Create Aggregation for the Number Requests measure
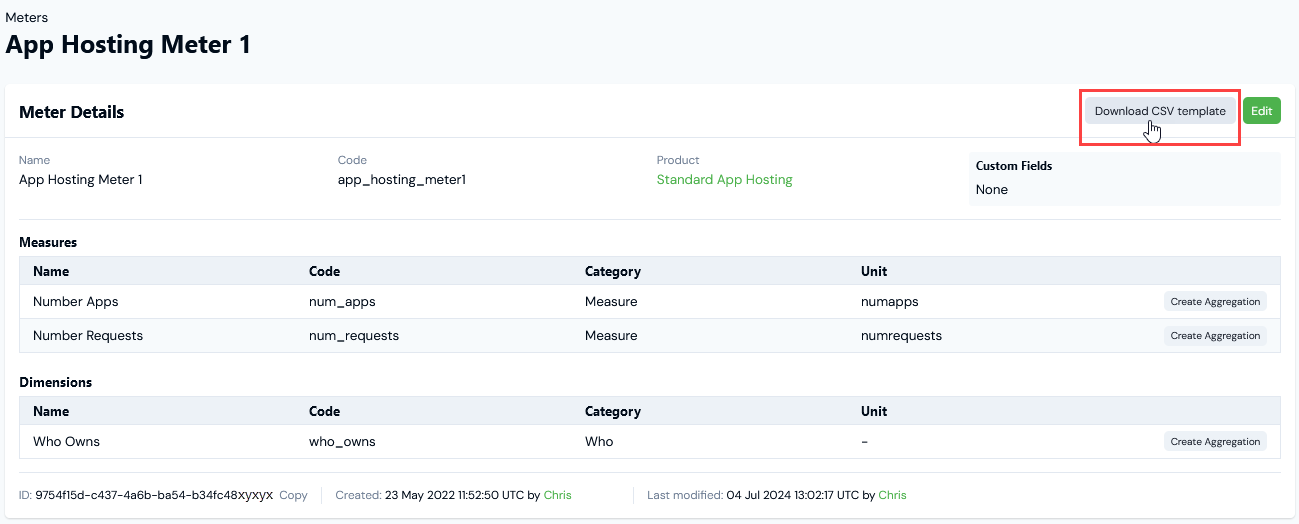Viewport: 1299px width, 524px height. point(1214,336)
